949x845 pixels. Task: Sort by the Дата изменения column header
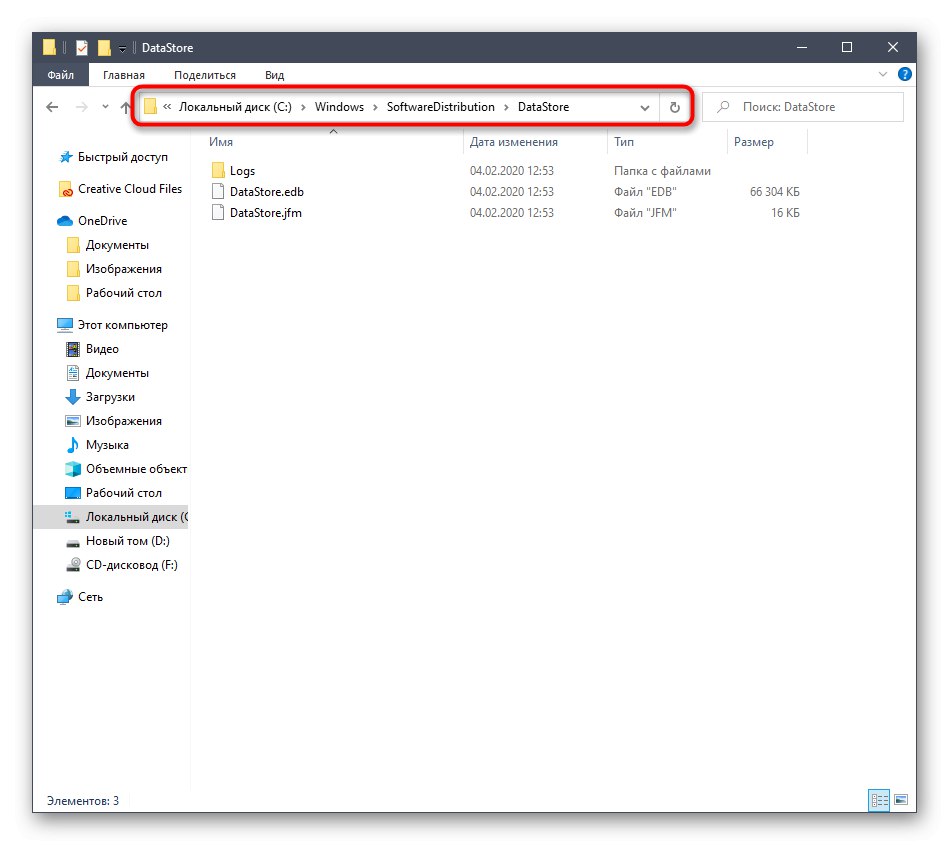[x=513, y=142]
